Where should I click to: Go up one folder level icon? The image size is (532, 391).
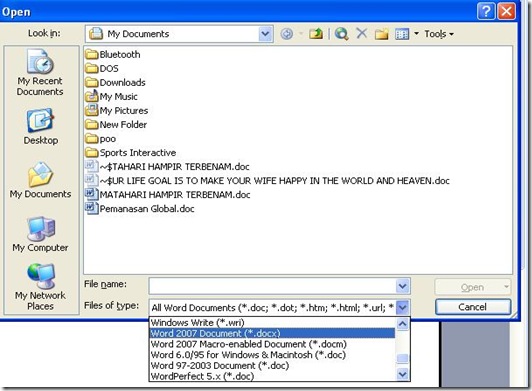click(x=316, y=34)
